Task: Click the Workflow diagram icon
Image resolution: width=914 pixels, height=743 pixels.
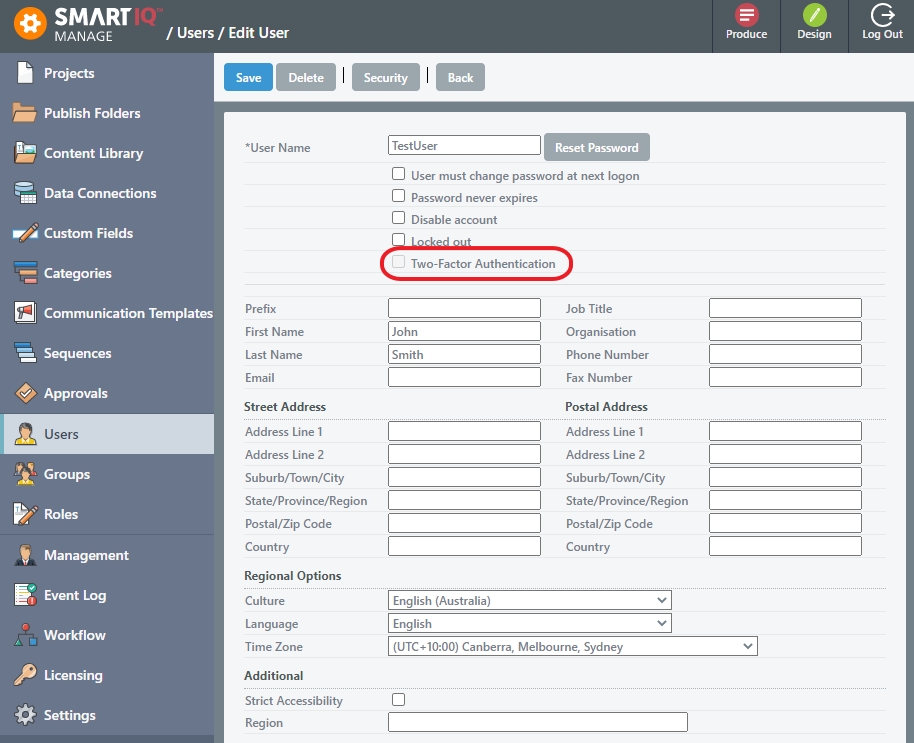Action: point(25,635)
